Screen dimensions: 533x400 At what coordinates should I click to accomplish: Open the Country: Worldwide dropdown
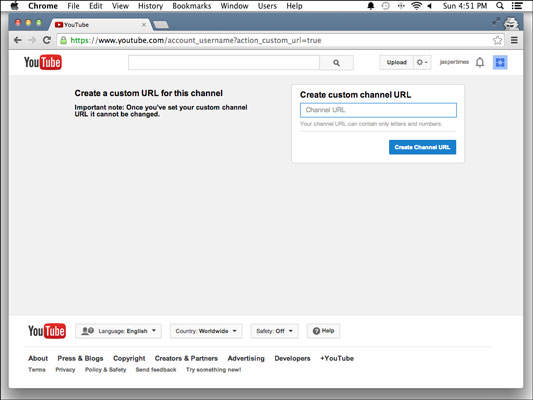[x=206, y=331]
